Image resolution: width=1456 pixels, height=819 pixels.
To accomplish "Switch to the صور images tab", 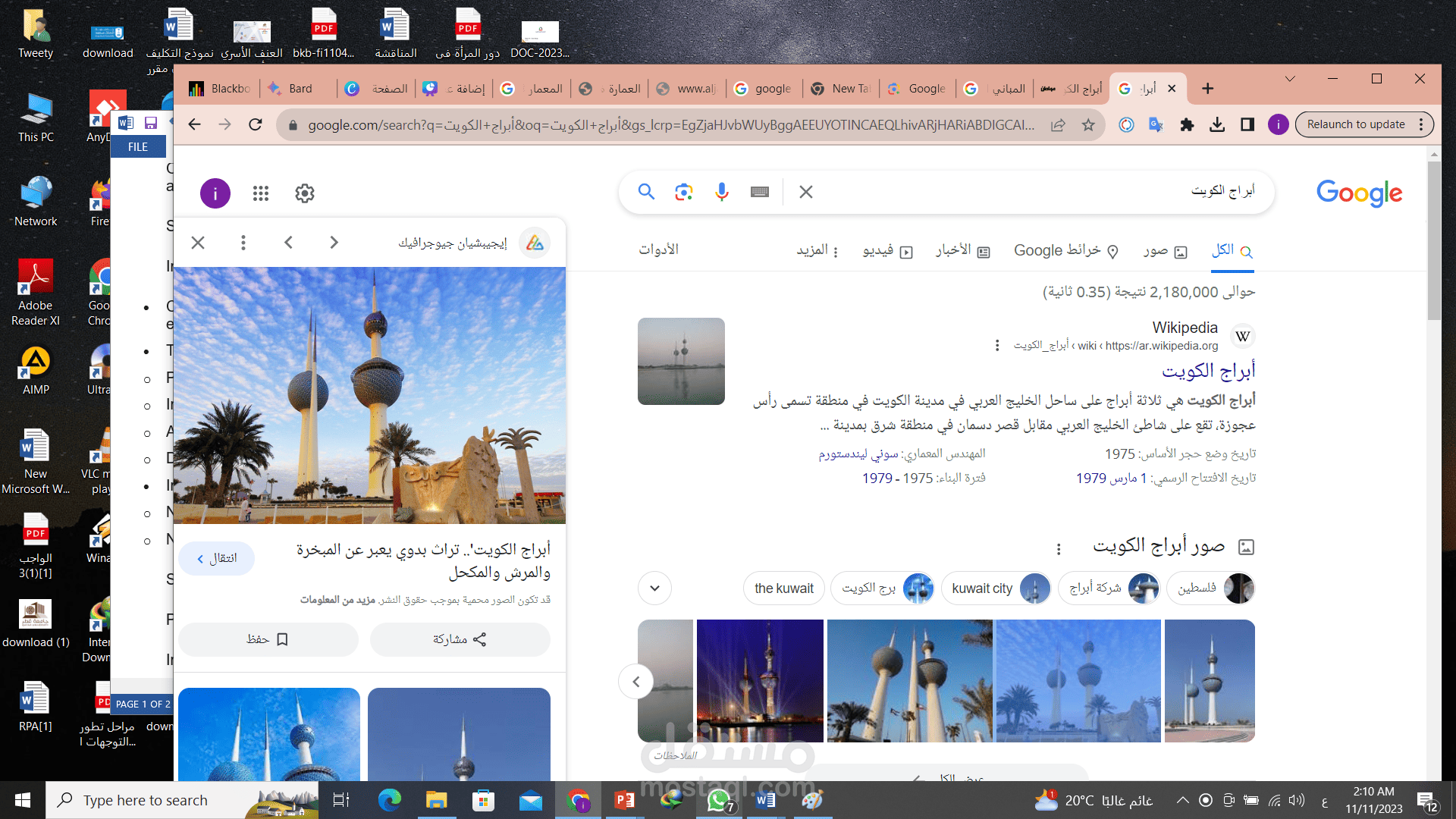I will tap(1166, 251).
